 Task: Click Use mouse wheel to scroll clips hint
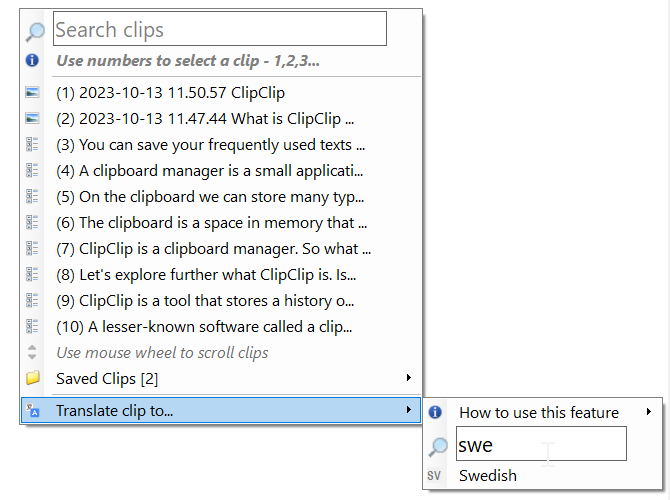(x=162, y=353)
